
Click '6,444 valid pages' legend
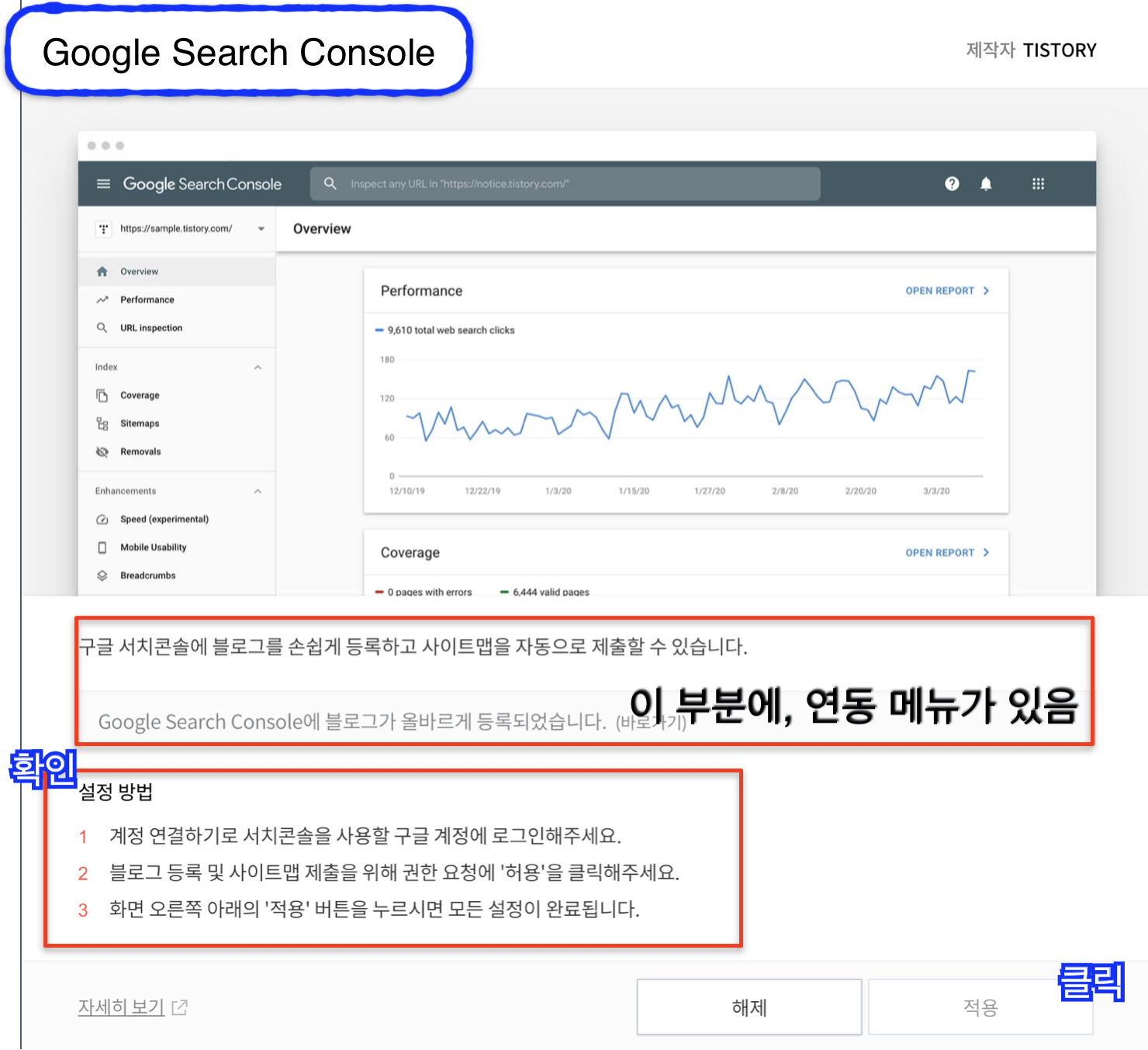(x=545, y=592)
